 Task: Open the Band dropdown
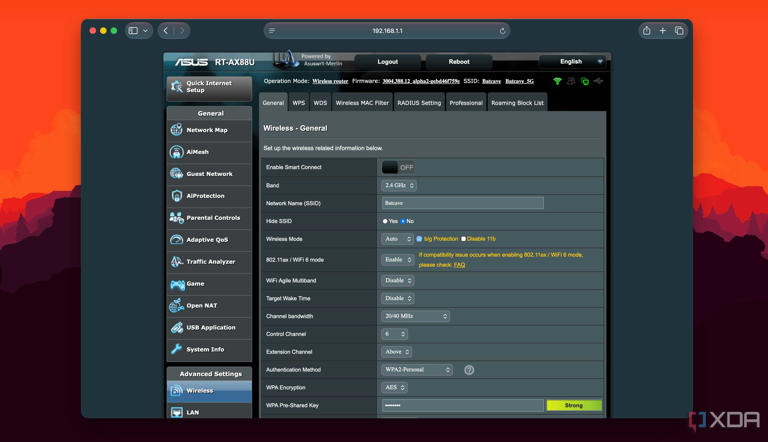click(399, 186)
